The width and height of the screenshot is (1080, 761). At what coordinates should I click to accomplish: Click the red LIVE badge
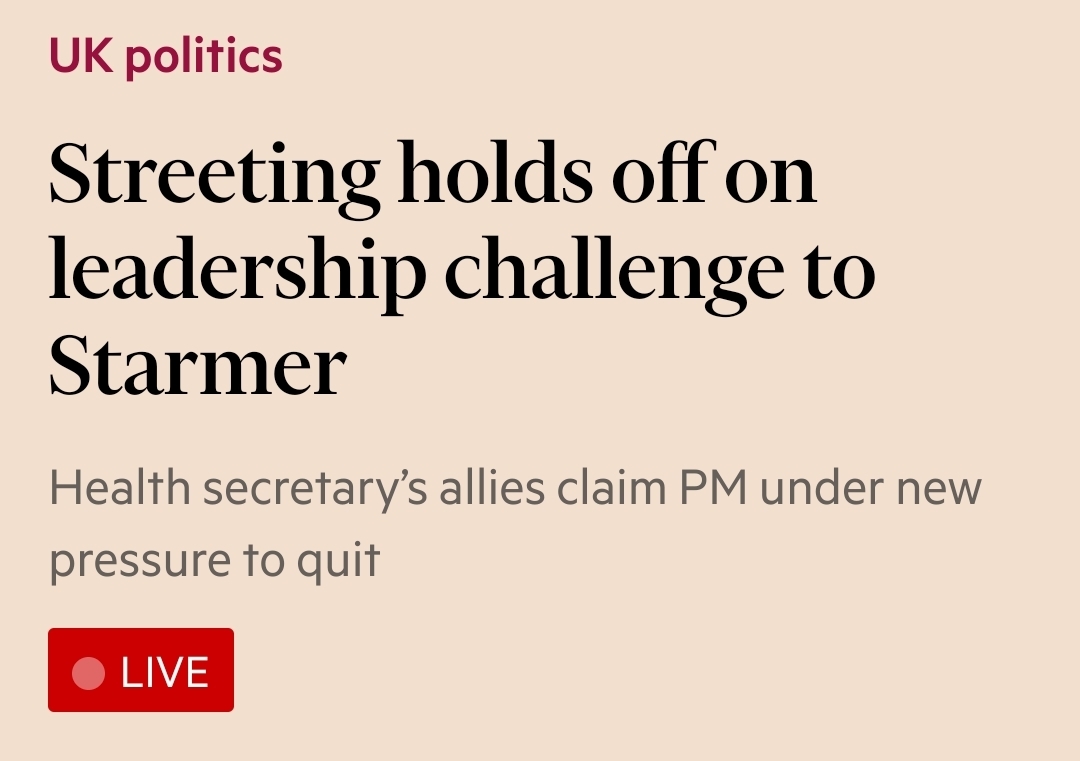tap(141, 669)
